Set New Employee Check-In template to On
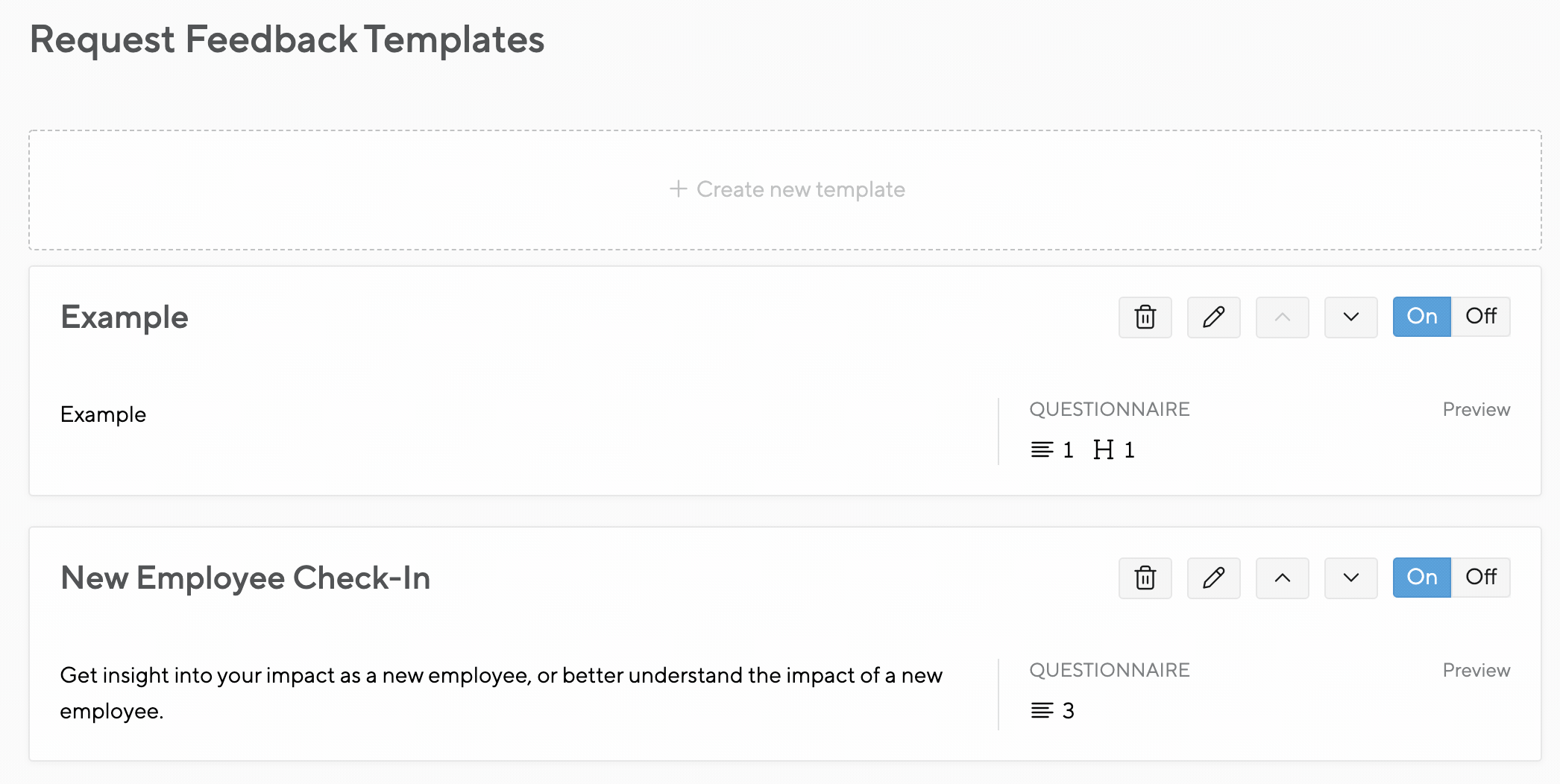1560x784 pixels. tap(1421, 578)
